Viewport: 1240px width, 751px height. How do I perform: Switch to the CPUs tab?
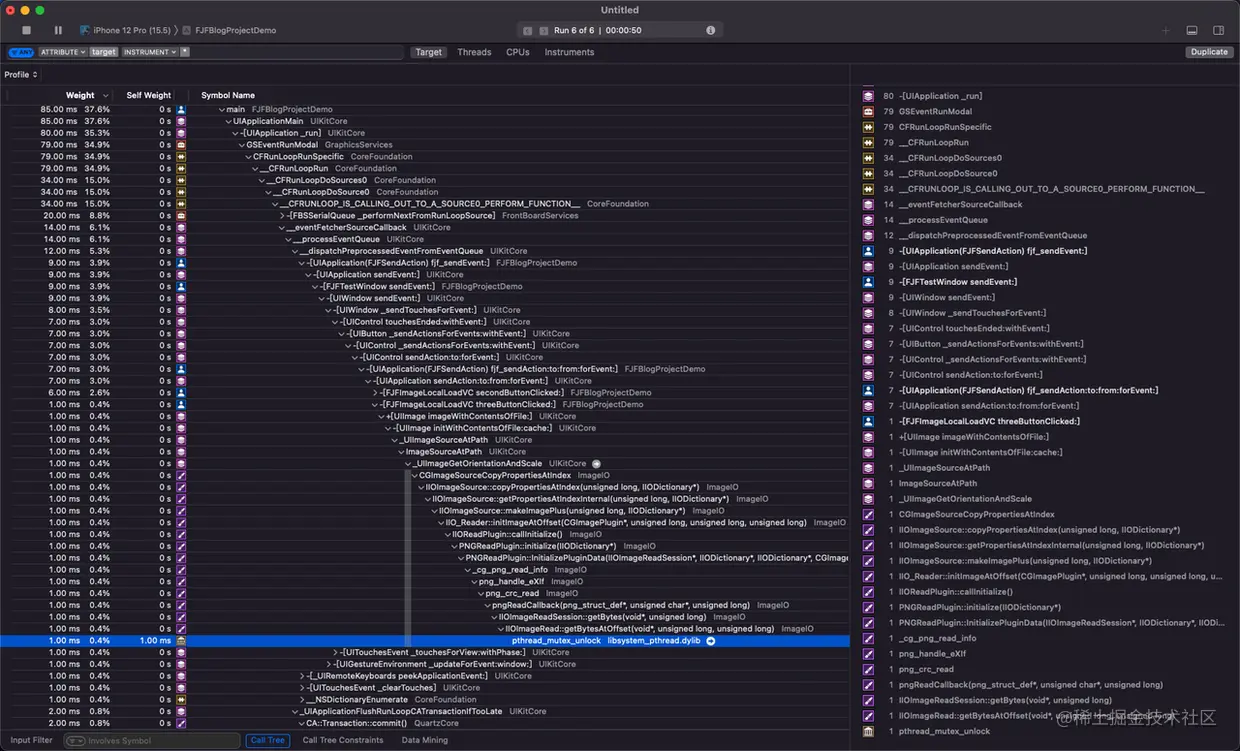pyautogui.click(x=517, y=52)
